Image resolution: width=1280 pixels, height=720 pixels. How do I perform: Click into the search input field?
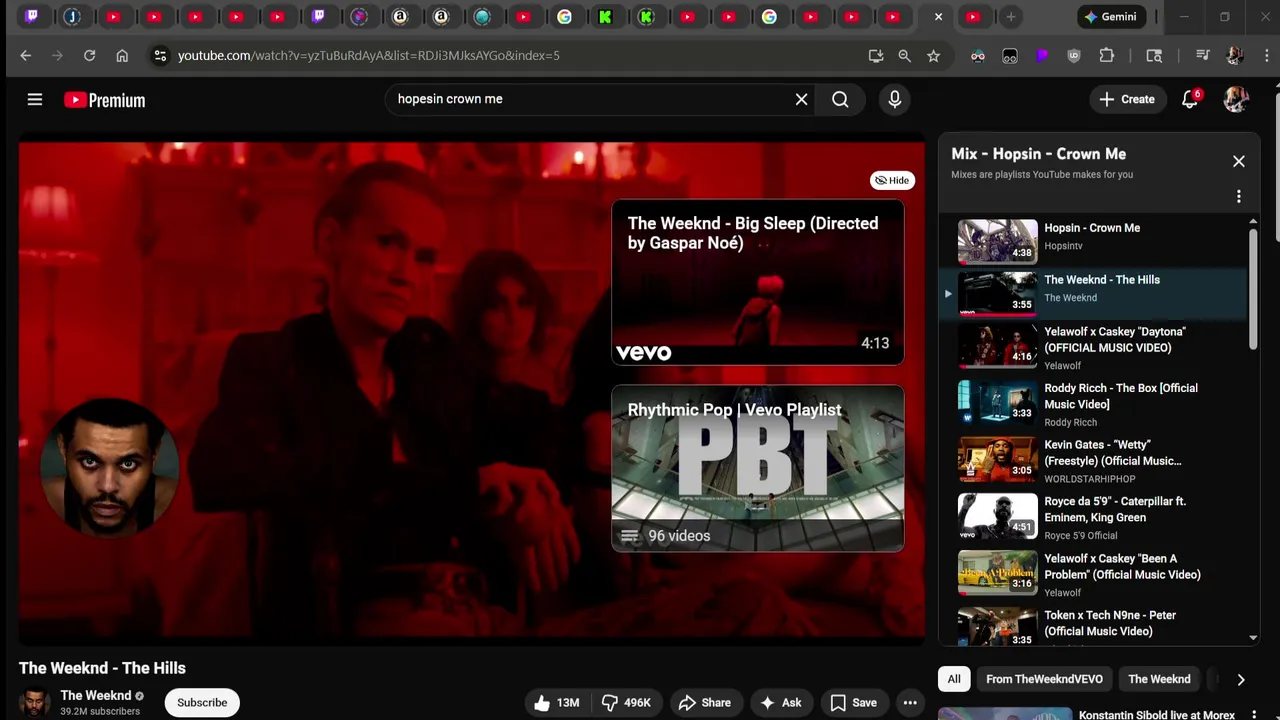pos(590,99)
